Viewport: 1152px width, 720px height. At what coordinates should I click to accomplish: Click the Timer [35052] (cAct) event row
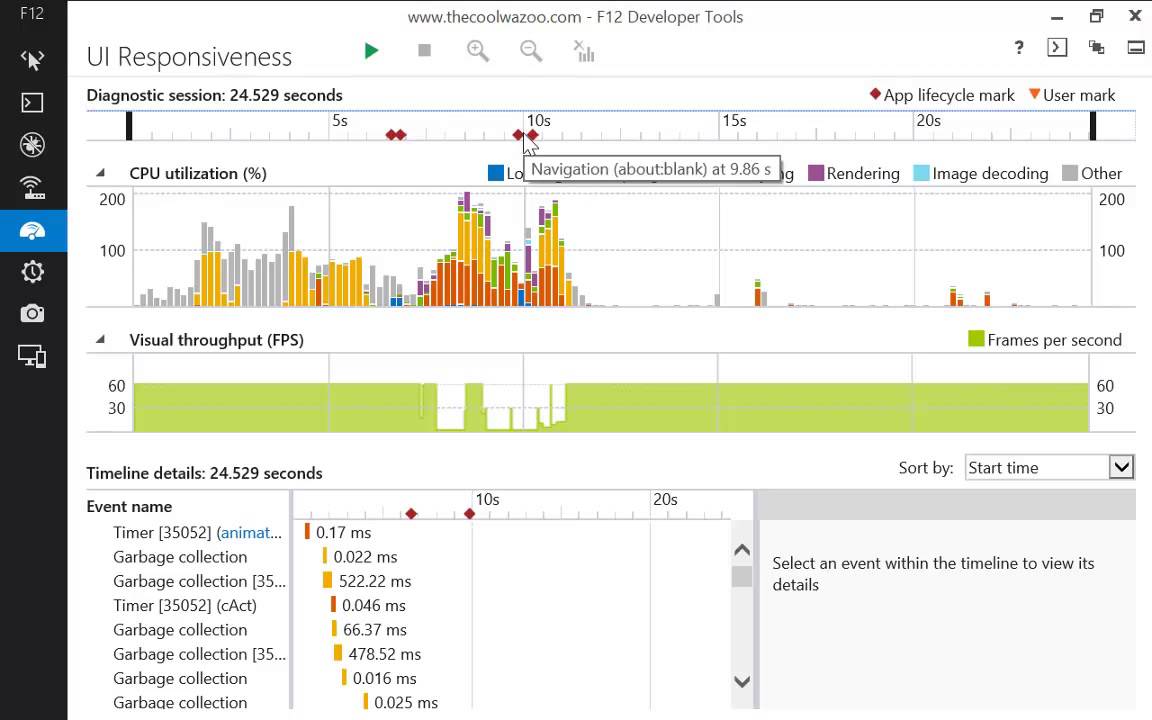[x=185, y=605]
